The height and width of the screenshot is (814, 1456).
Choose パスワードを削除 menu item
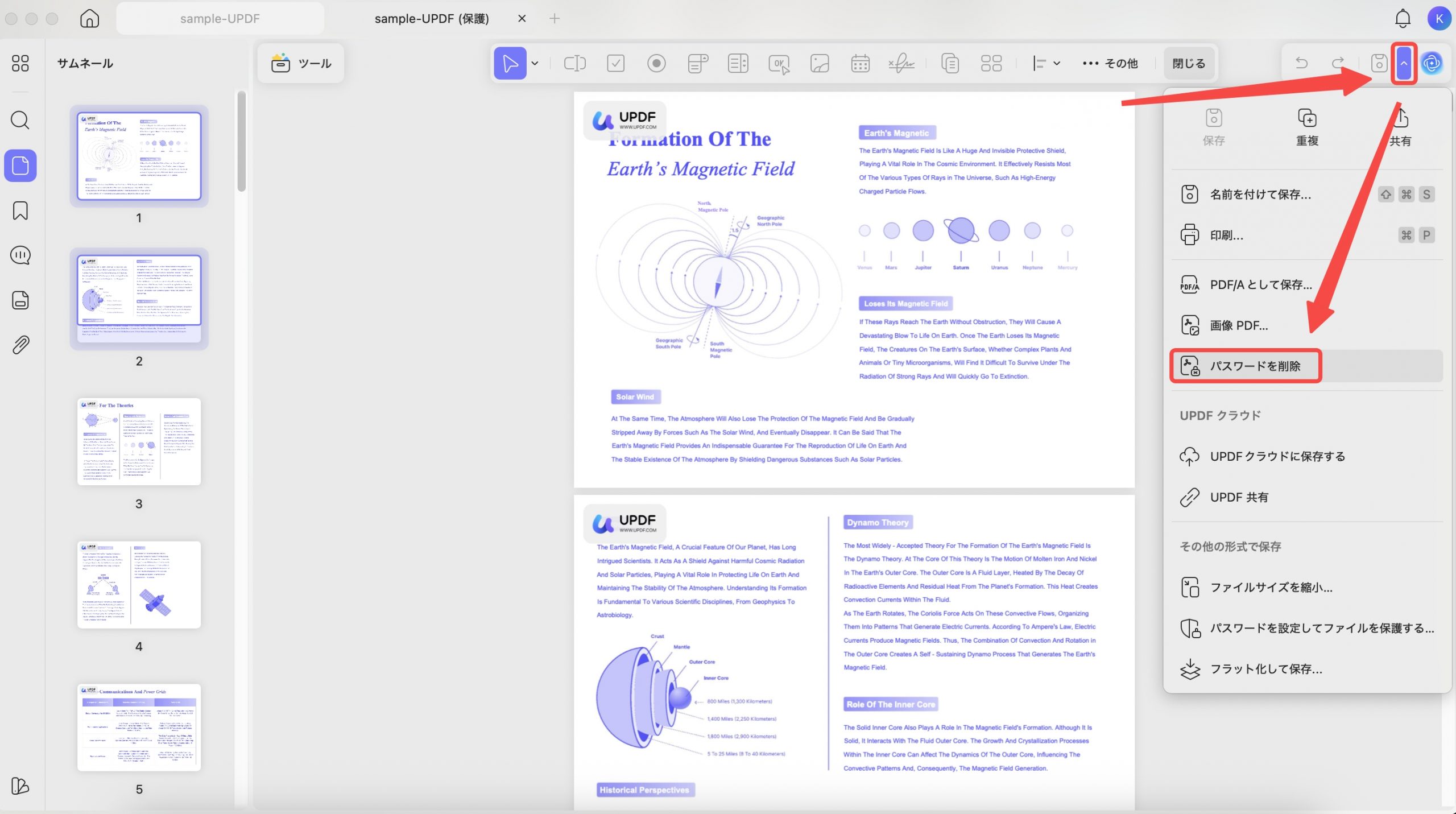pyautogui.click(x=1307, y=366)
